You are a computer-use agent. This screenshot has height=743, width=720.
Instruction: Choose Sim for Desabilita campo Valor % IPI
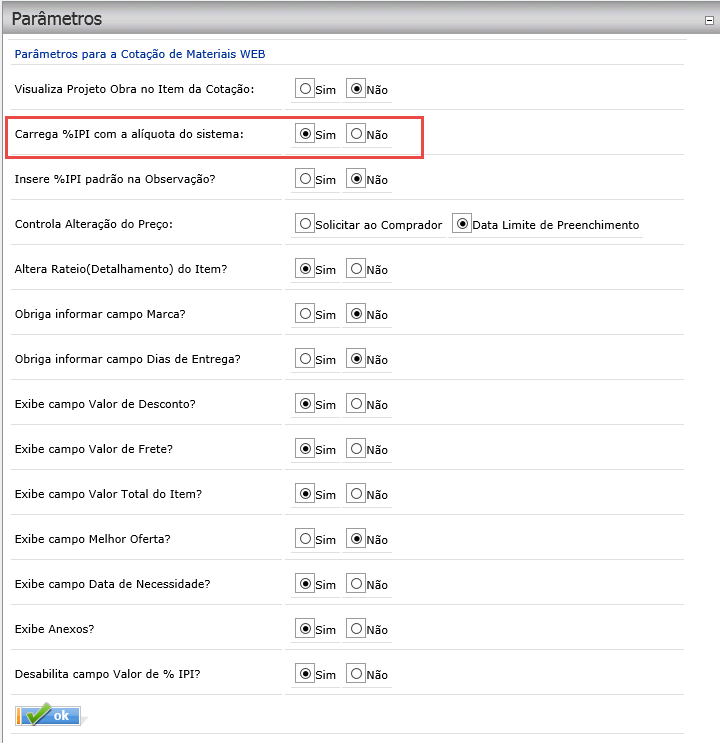tap(305, 674)
